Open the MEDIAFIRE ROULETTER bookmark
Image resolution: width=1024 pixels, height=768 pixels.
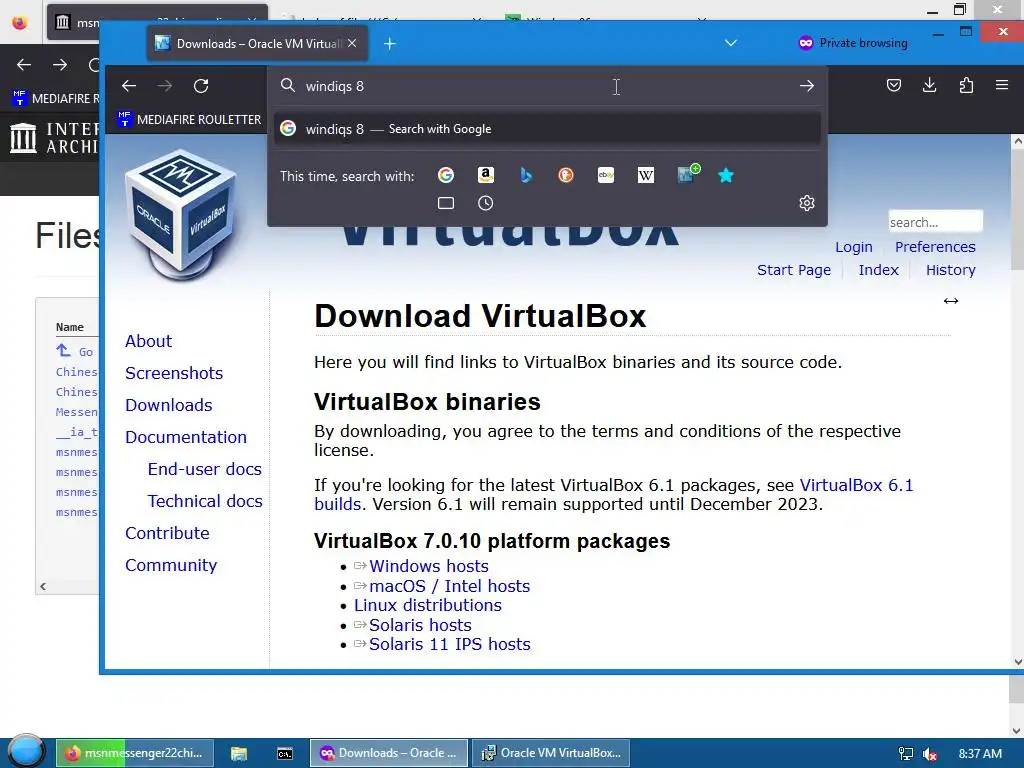189,120
